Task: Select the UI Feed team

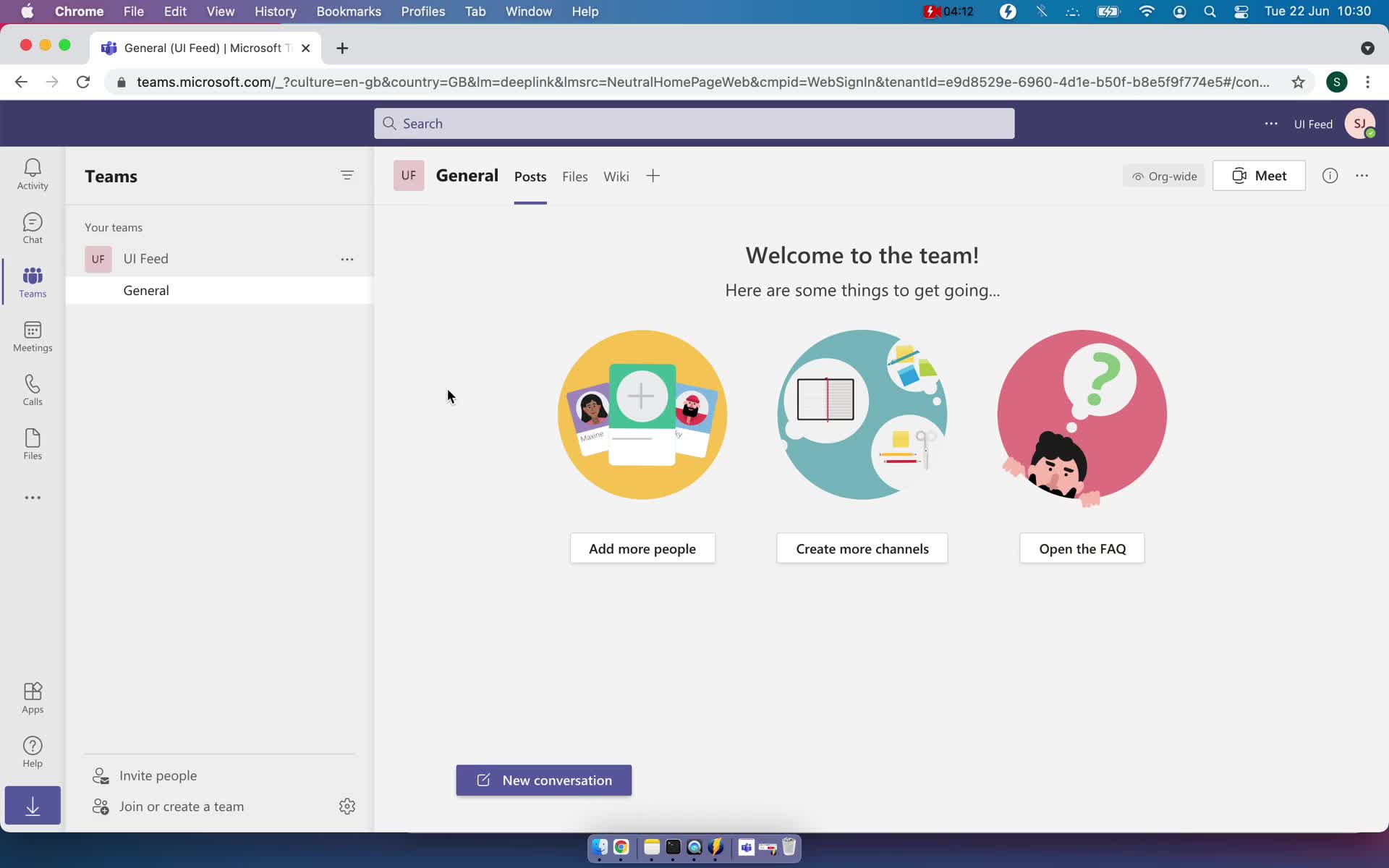Action: [x=145, y=259]
